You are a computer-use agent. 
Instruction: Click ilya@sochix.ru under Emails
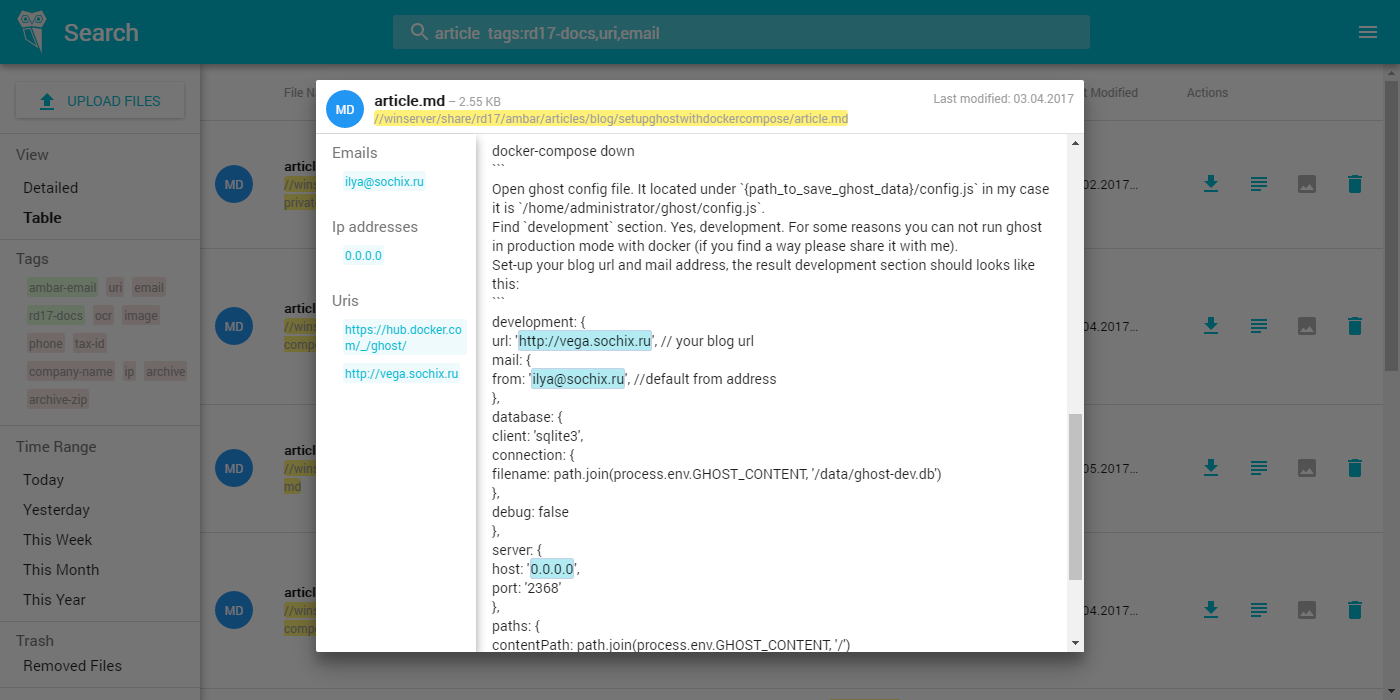[x=384, y=182]
